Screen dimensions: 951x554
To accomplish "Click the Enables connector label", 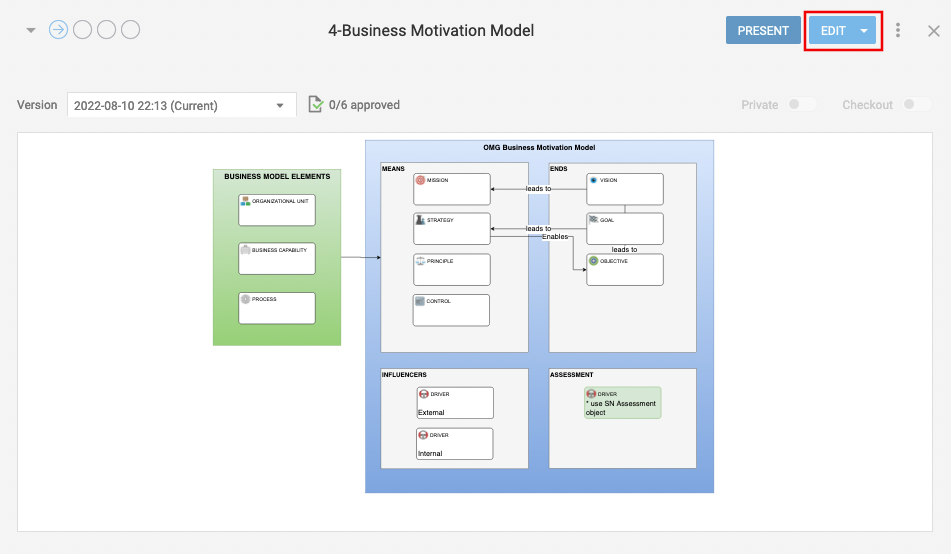I will click(555, 237).
